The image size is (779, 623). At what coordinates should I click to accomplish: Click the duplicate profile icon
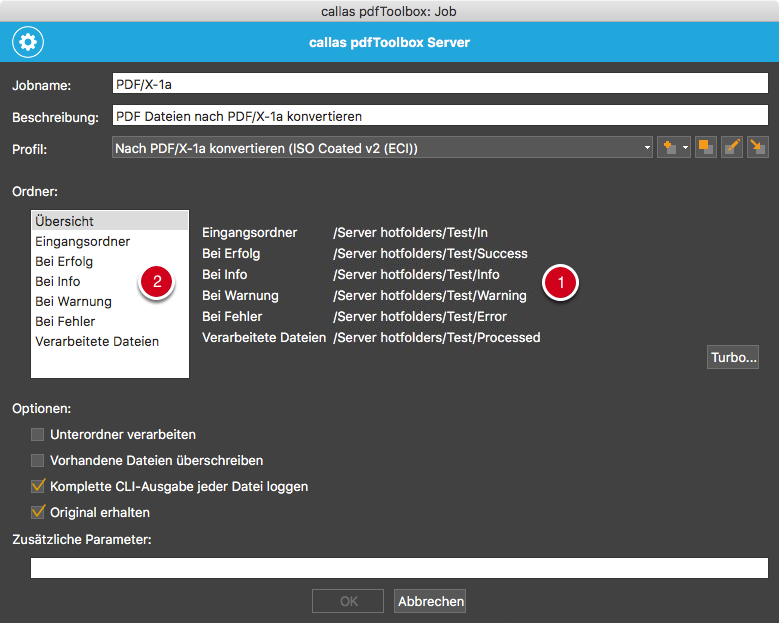click(x=705, y=148)
